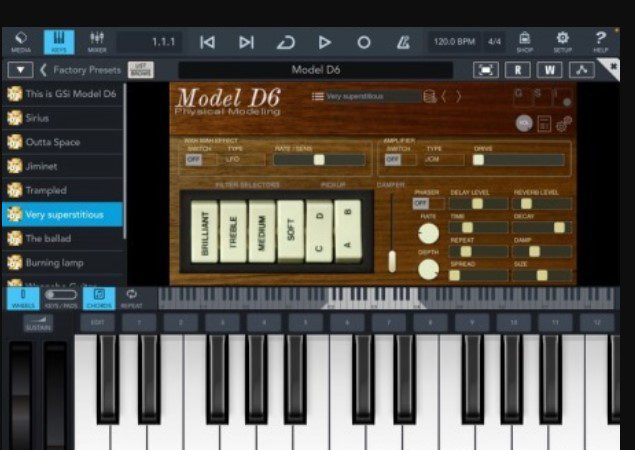Image resolution: width=635 pixels, height=450 pixels.
Task: Open Help
Action: (x=601, y=42)
